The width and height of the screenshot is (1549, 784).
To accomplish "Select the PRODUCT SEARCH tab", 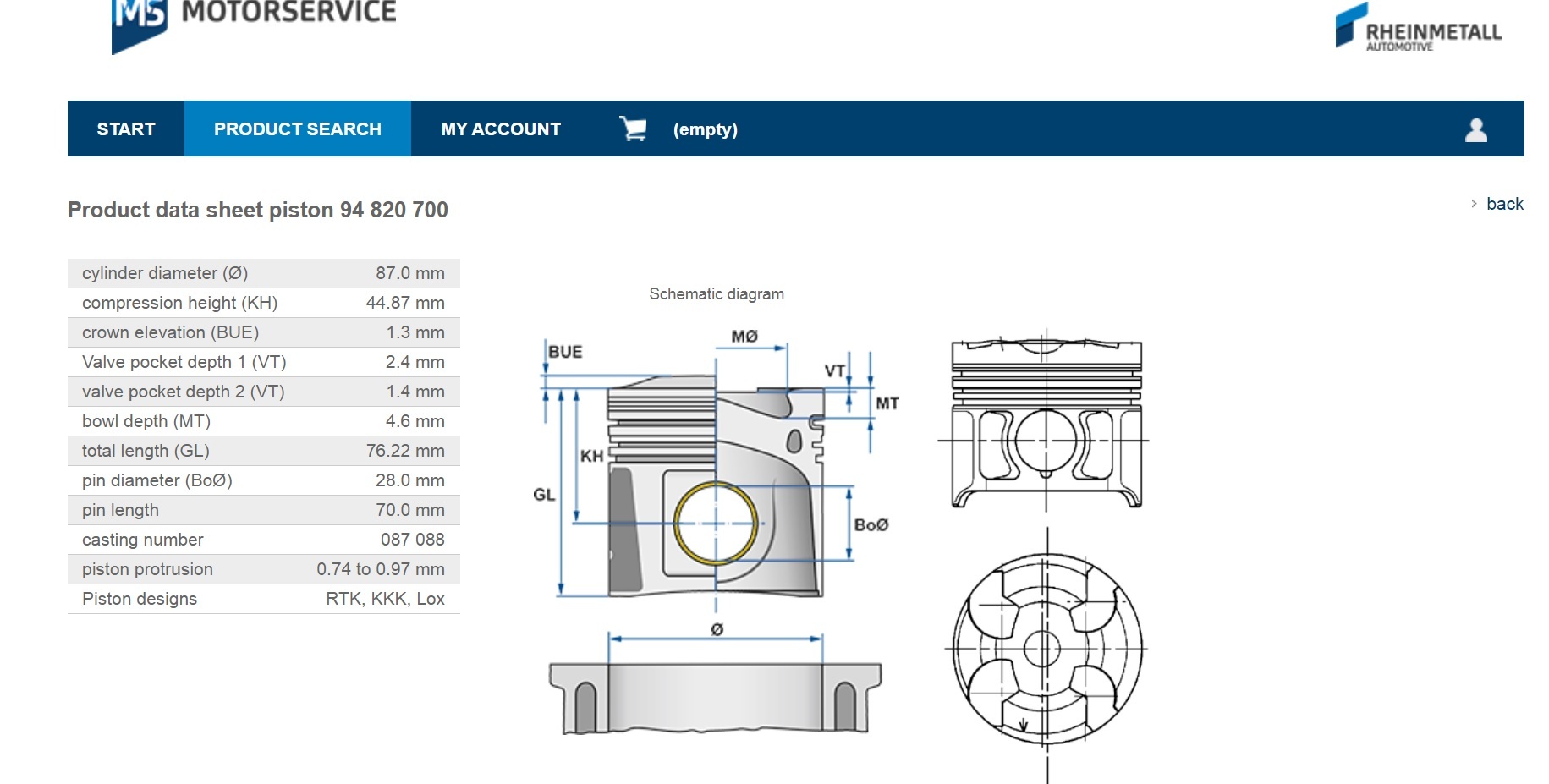I will (297, 129).
